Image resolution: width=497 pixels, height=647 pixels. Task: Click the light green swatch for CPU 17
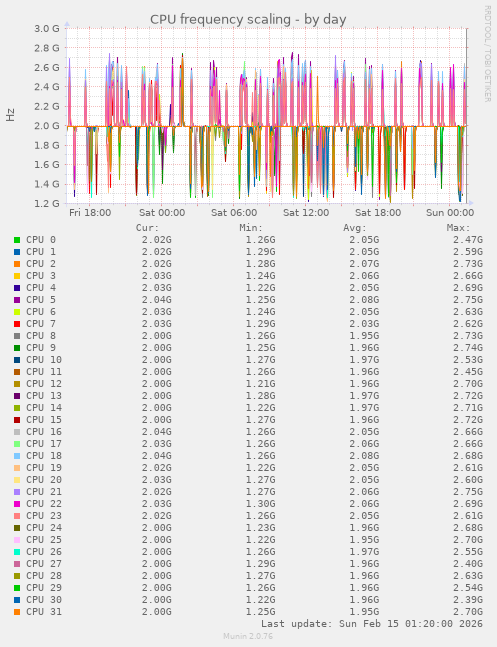(x=17, y=444)
